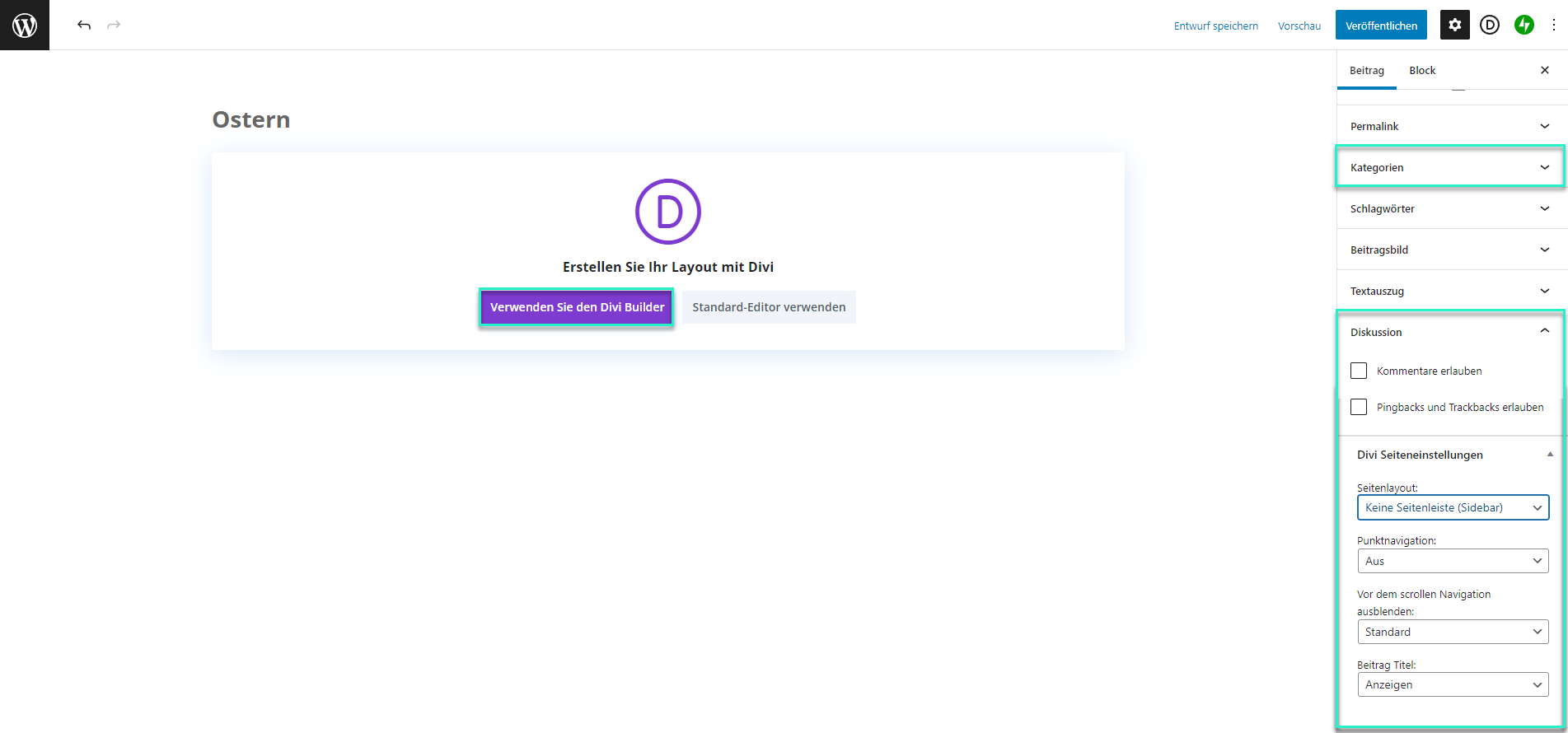Enable Pingbacks und Trackbacks erlauben checkbox
The image size is (1568, 733).
[x=1359, y=407]
